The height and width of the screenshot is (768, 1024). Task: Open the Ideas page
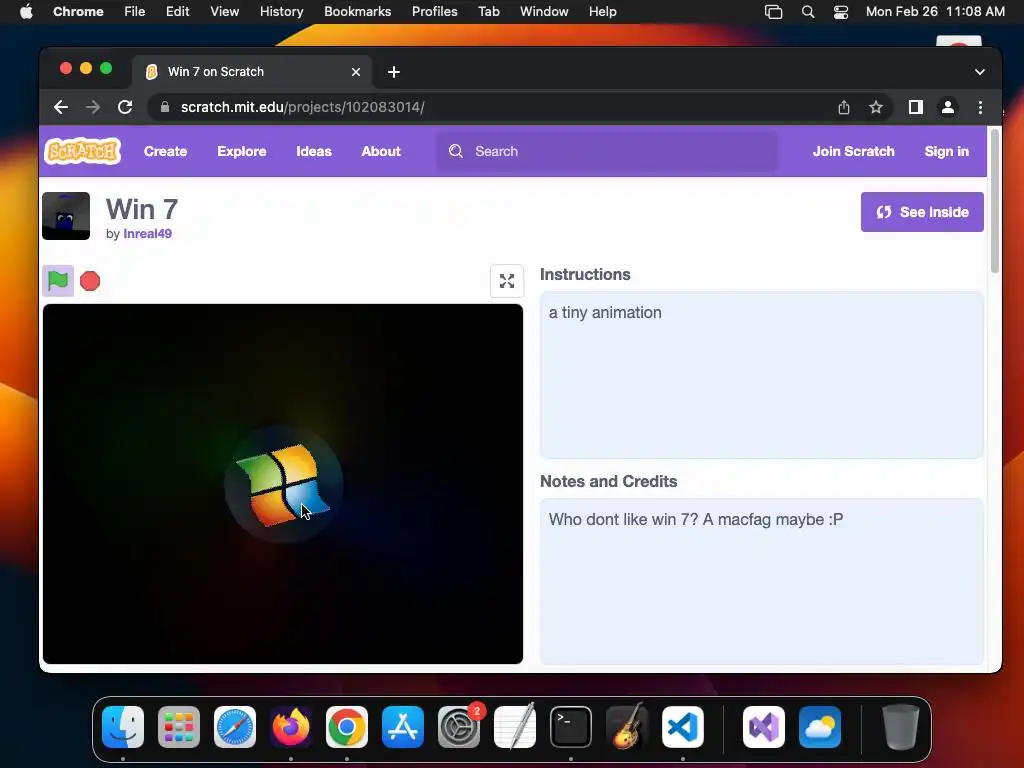coord(314,151)
